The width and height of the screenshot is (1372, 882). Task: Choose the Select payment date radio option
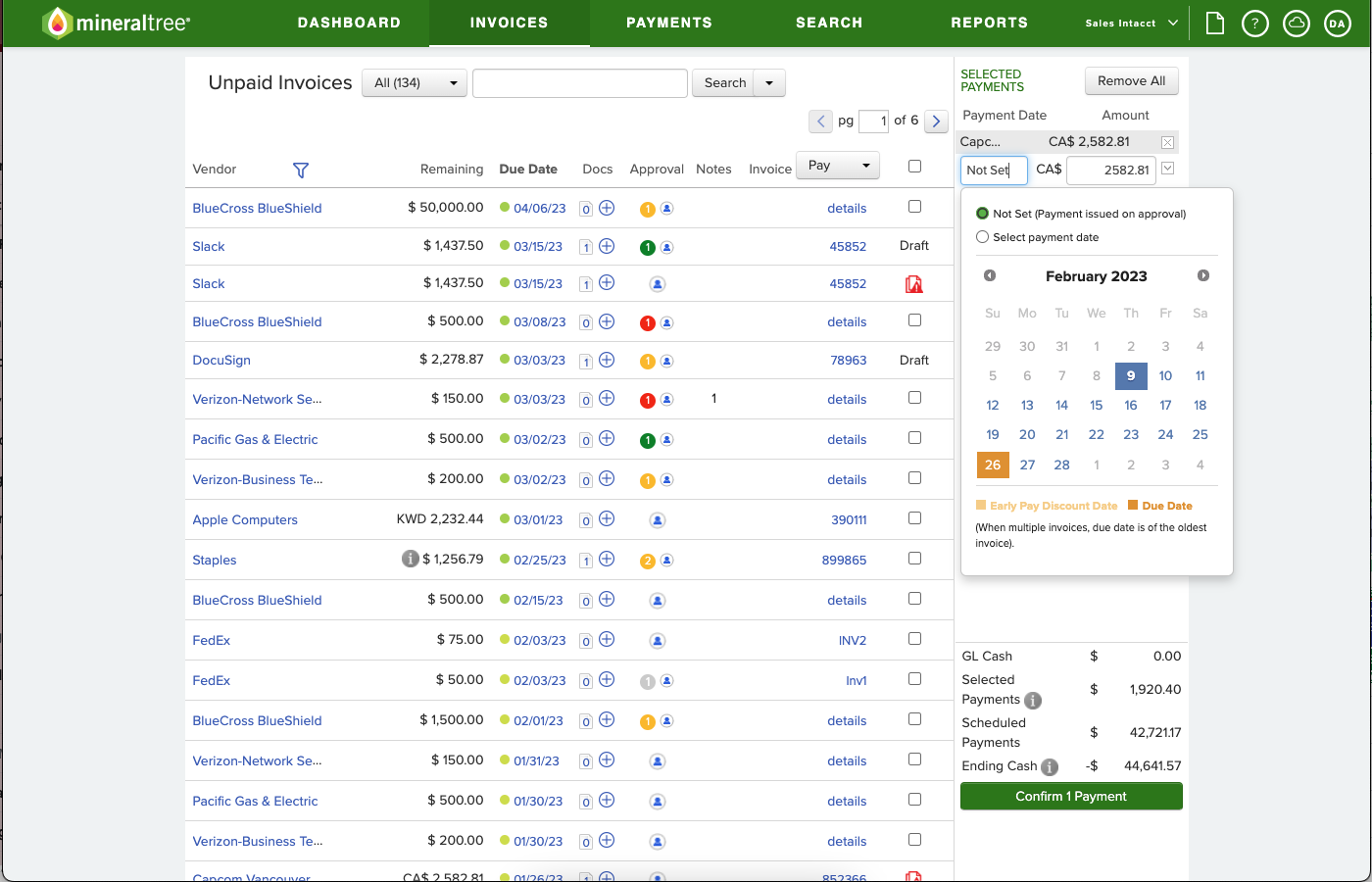tap(982, 237)
